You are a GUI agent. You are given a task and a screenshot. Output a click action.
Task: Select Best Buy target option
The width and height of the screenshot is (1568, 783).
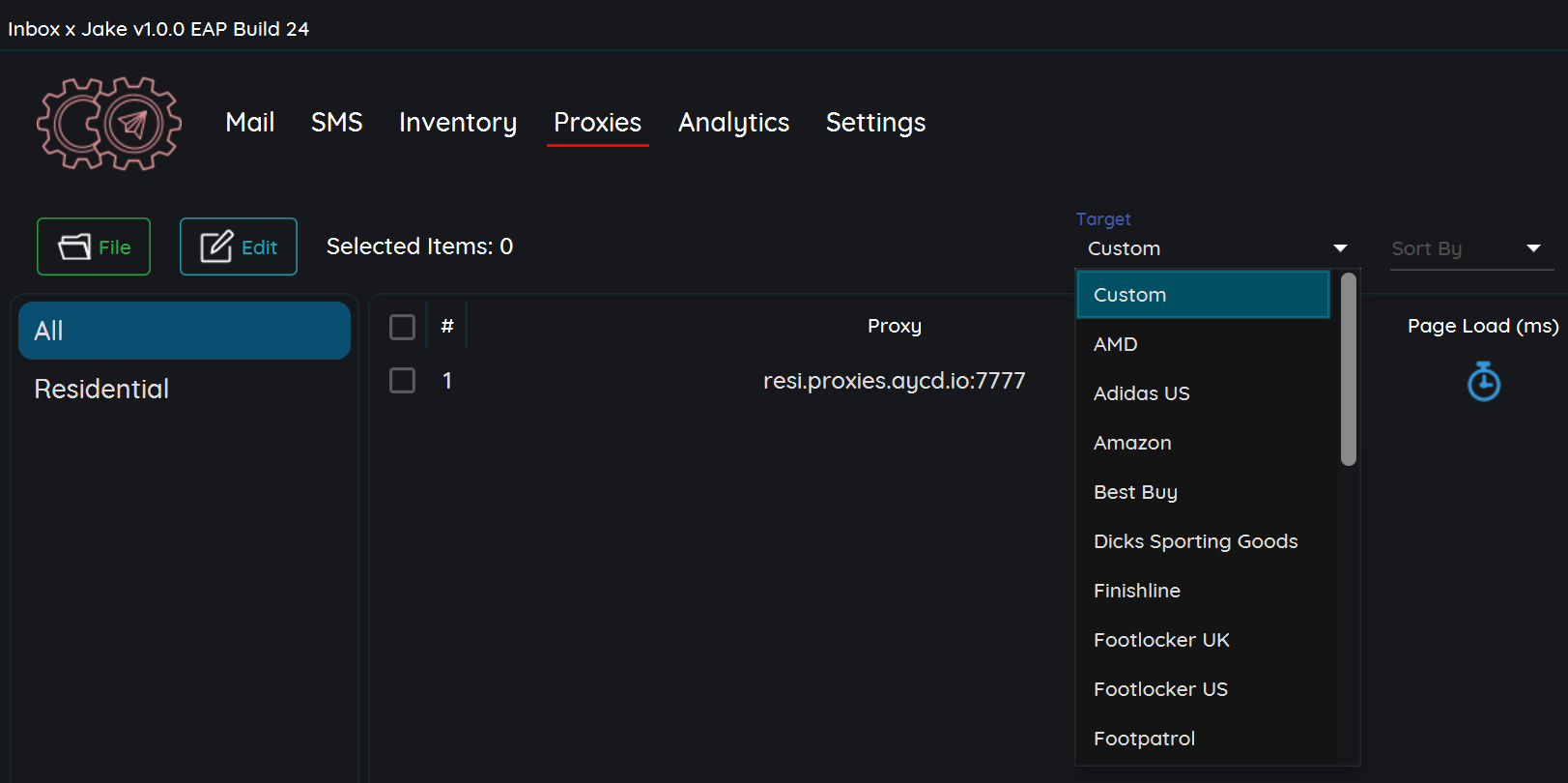coord(1203,492)
